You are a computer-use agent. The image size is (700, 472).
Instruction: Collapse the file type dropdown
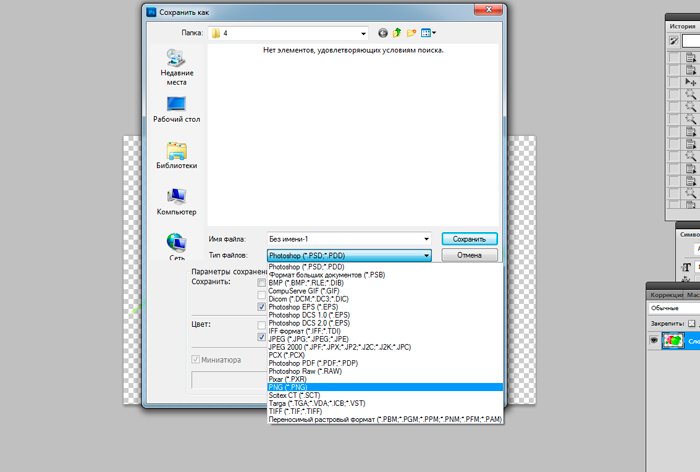[x=426, y=255]
